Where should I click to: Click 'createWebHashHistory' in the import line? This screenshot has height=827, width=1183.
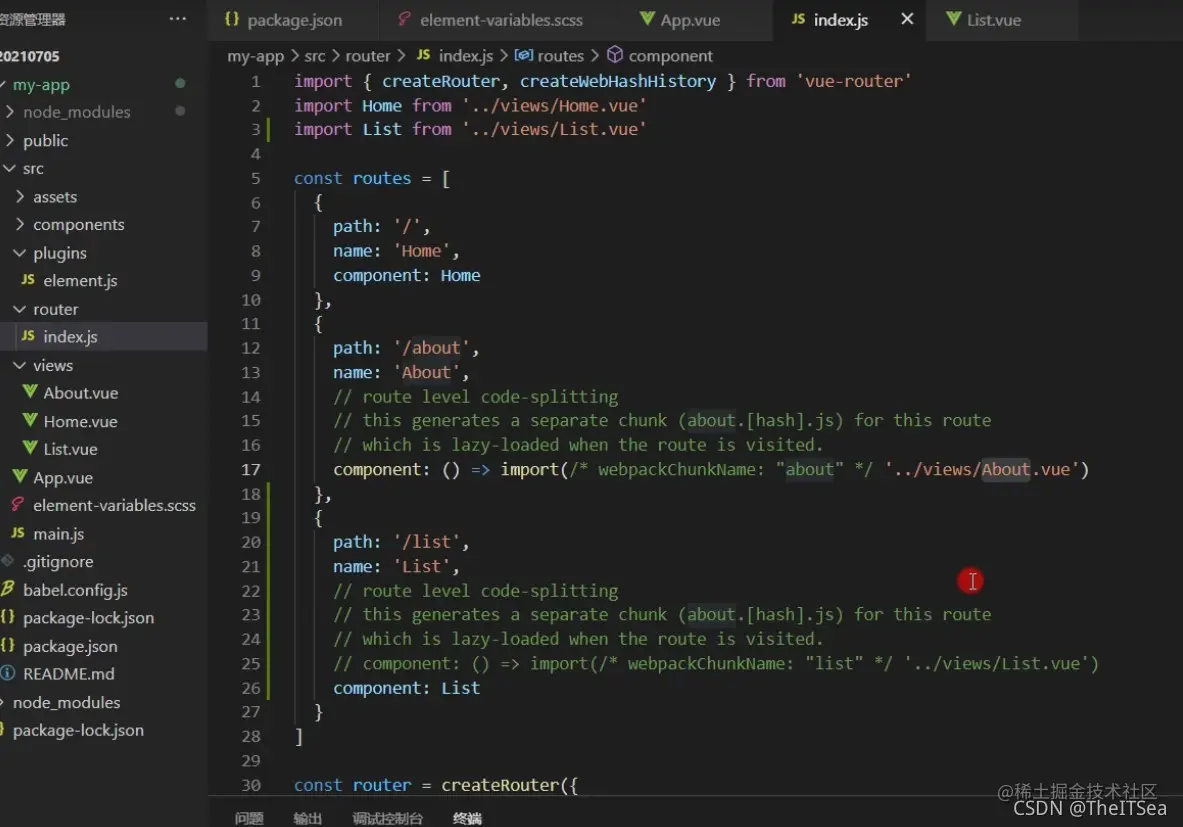[x=618, y=81]
